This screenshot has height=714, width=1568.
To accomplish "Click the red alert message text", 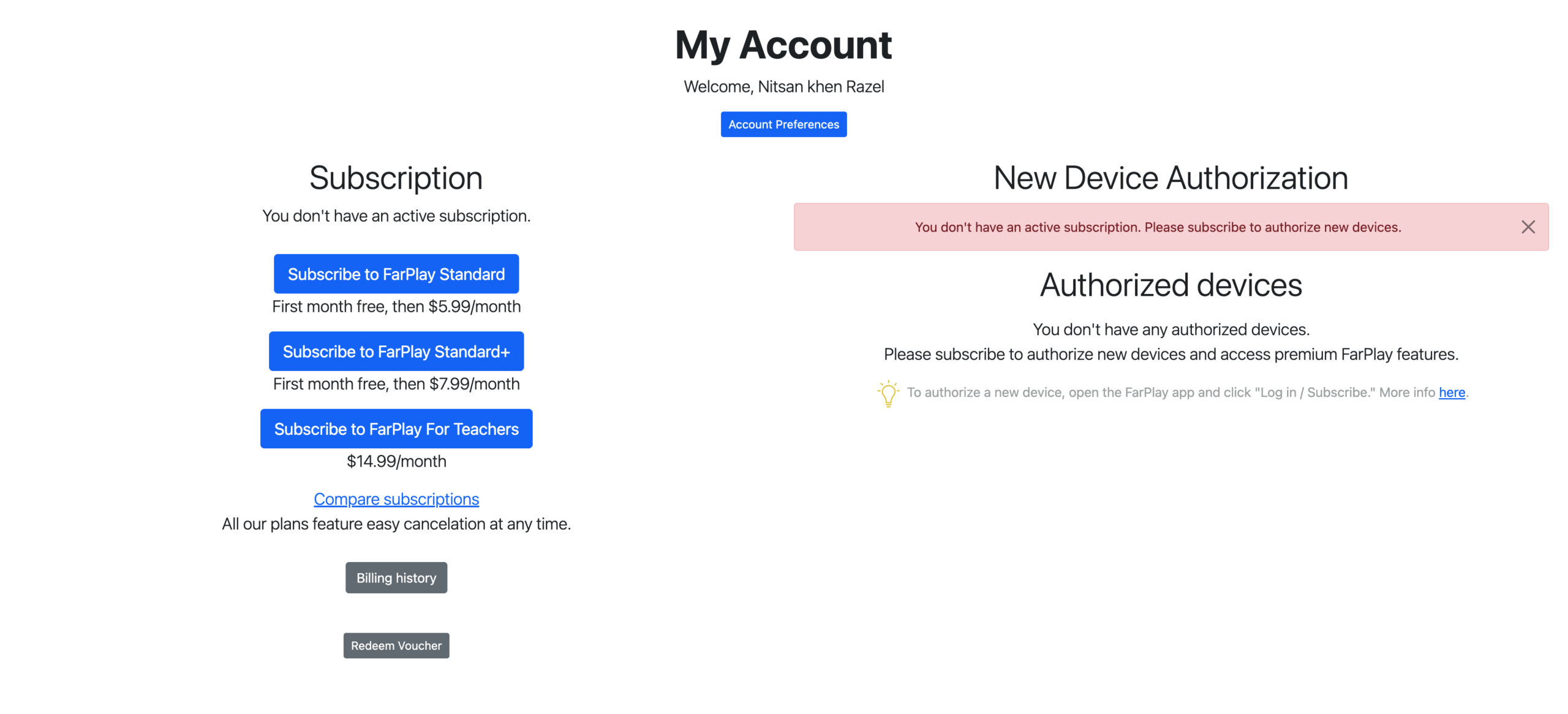I will tap(1157, 227).
